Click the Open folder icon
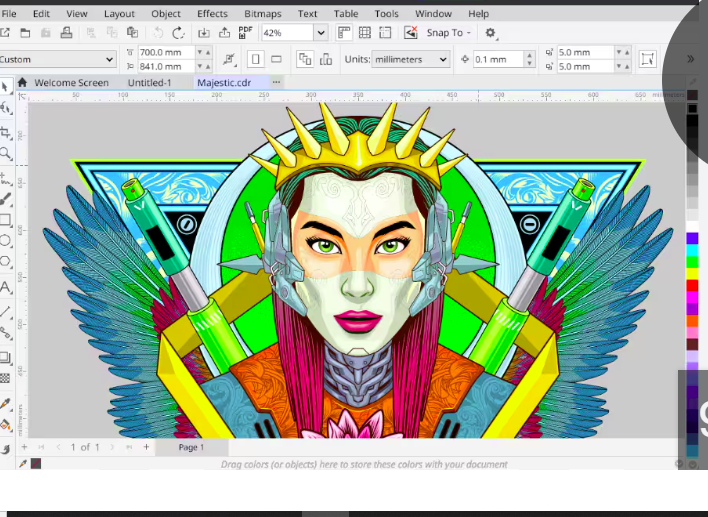 point(25,33)
